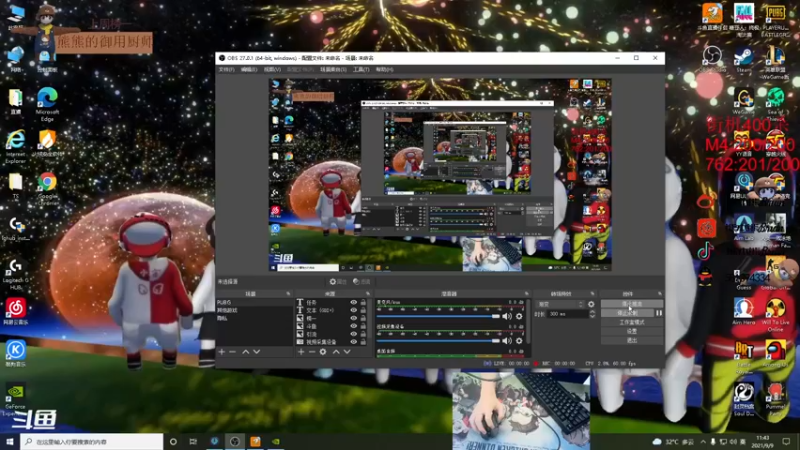
Task: Toggle visibility of 斗鱼 source
Action: [354, 326]
